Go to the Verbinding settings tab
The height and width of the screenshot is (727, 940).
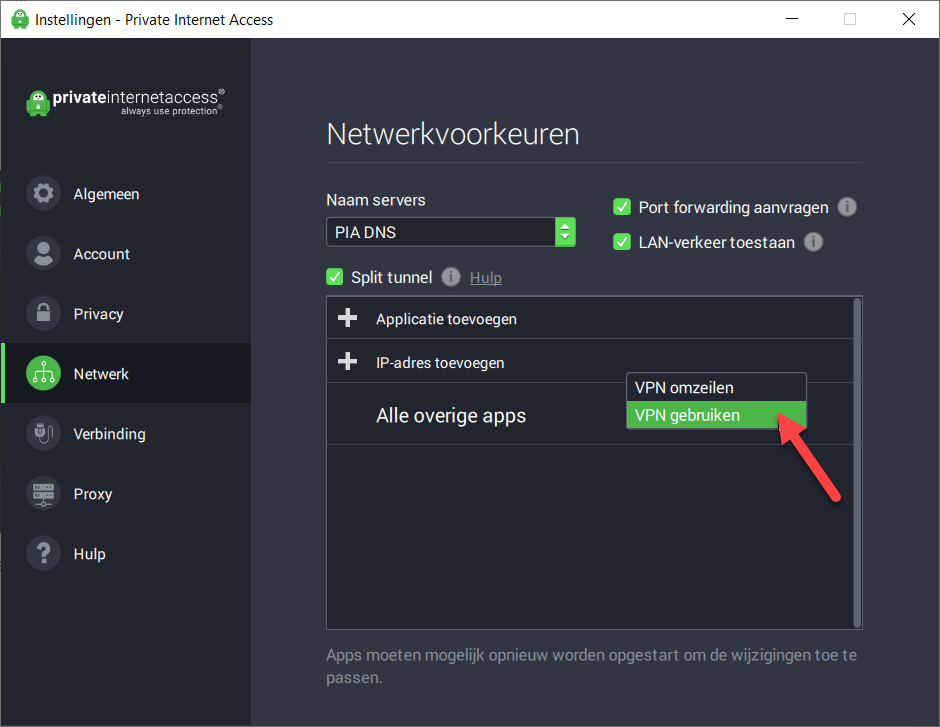click(126, 433)
